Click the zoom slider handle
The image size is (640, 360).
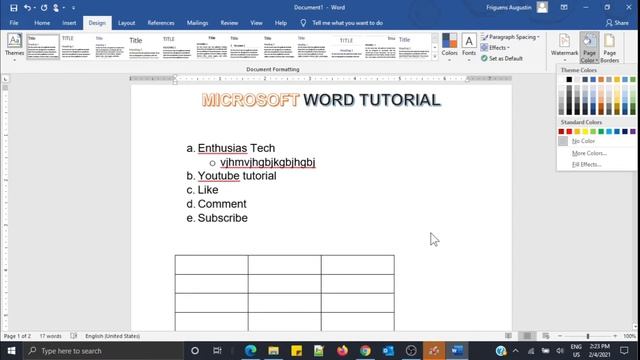point(588,336)
